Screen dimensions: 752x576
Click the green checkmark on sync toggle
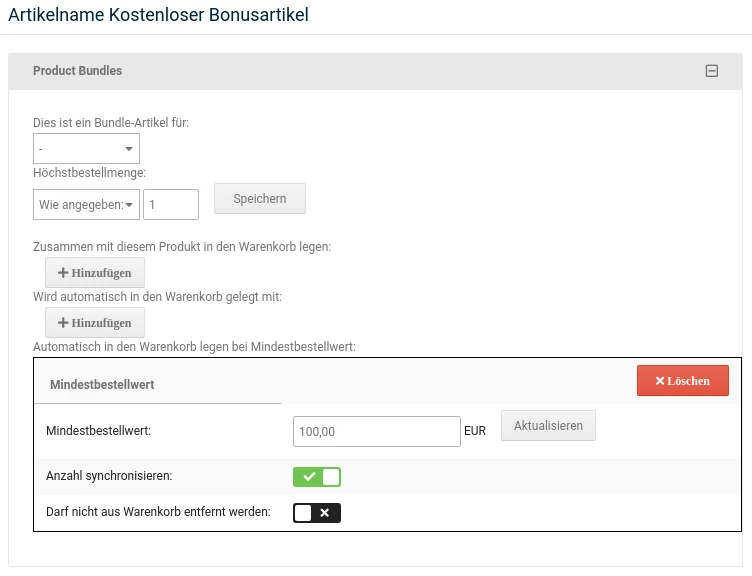[x=309, y=477]
